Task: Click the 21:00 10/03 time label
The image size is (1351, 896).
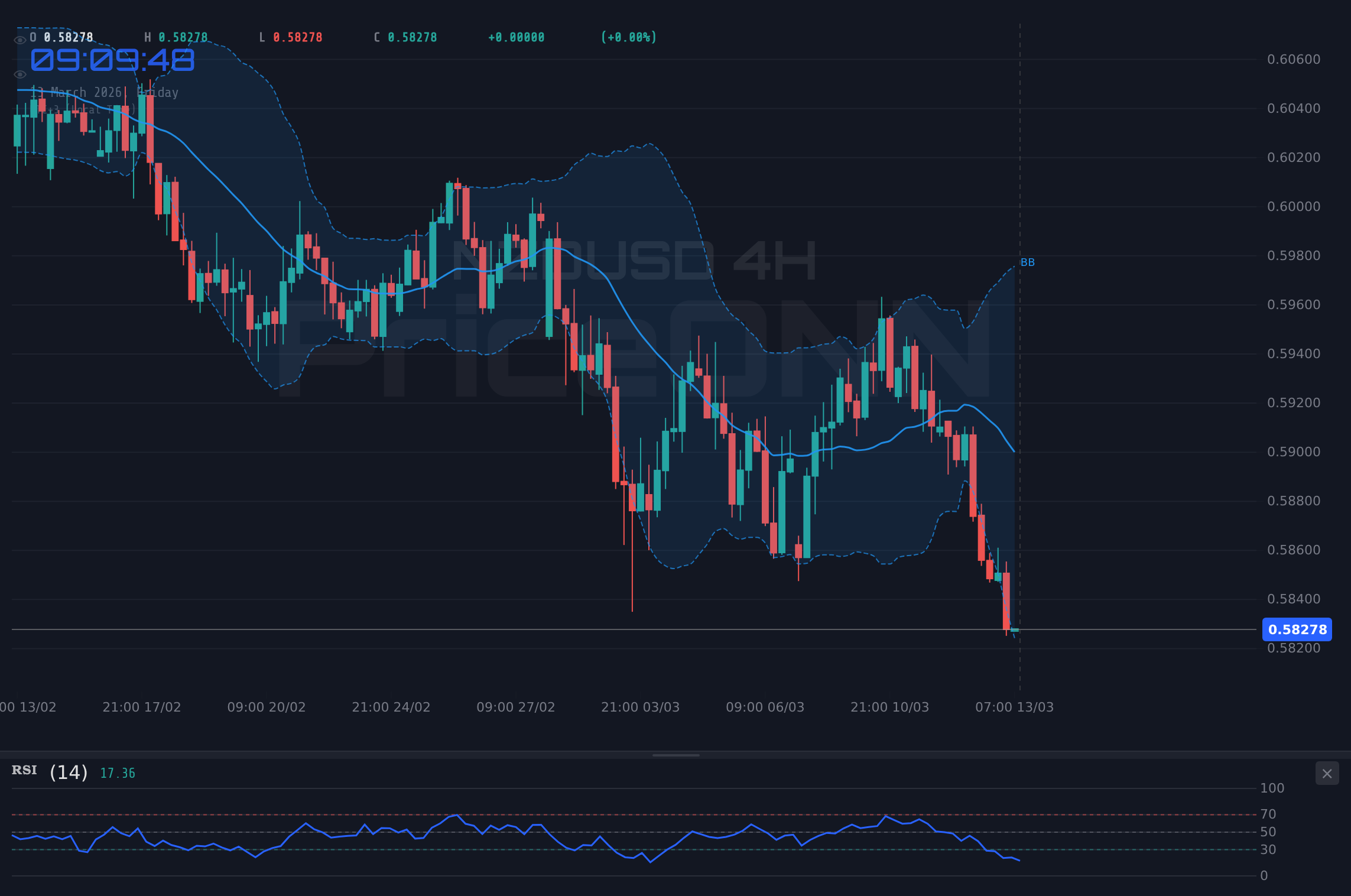Action: [x=890, y=707]
